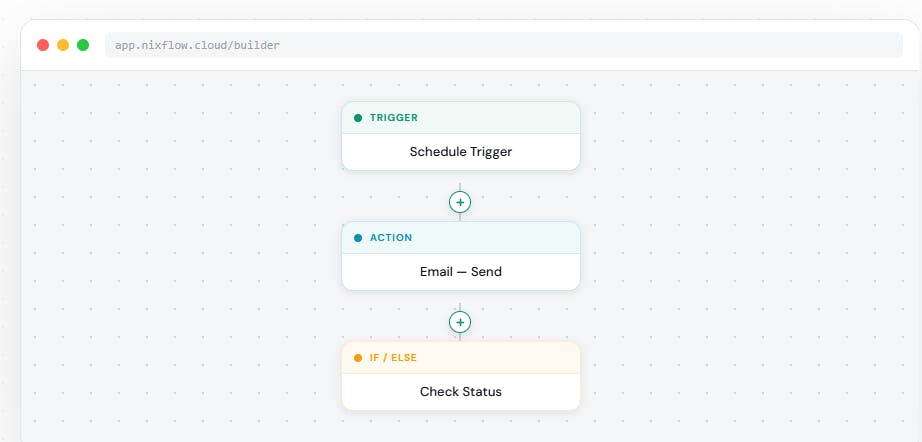Viewport: 922px width, 442px height.
Task: Click the green Trigger status dot
Action: (358, 118)
